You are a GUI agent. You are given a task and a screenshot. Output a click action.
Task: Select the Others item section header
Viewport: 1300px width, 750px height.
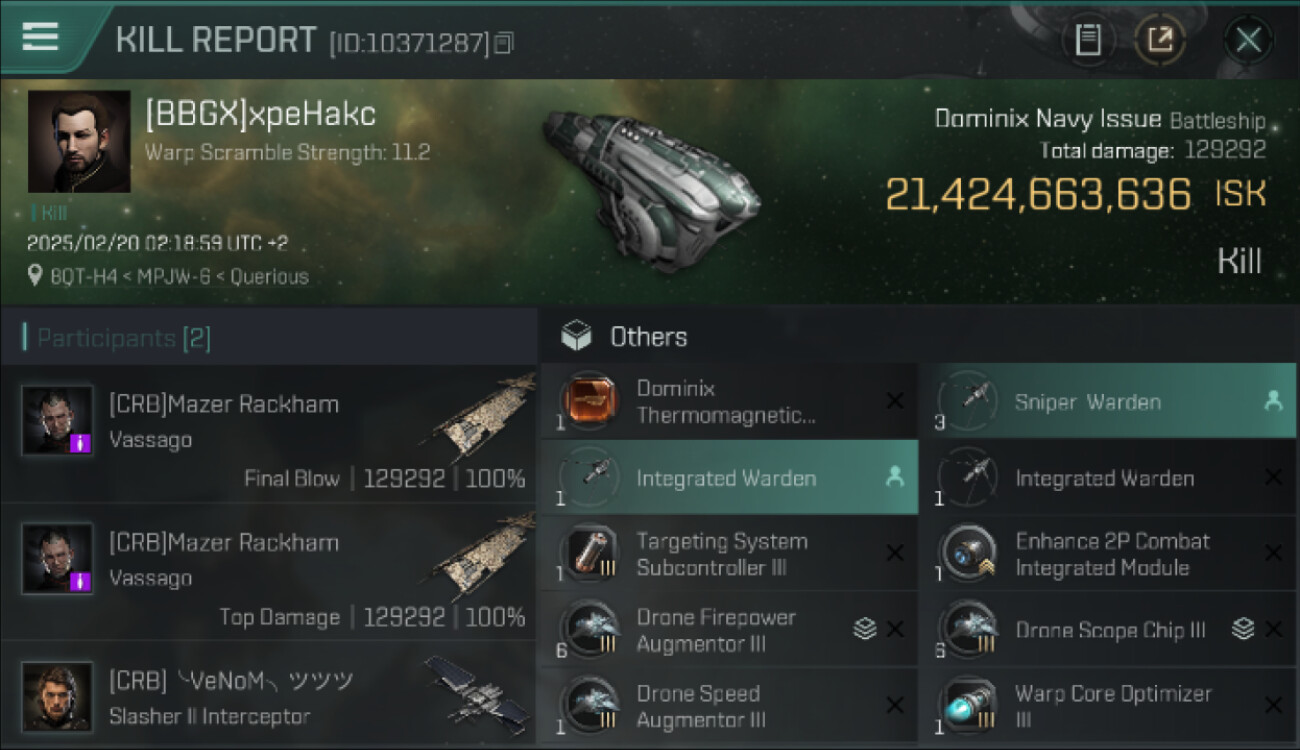648,337
